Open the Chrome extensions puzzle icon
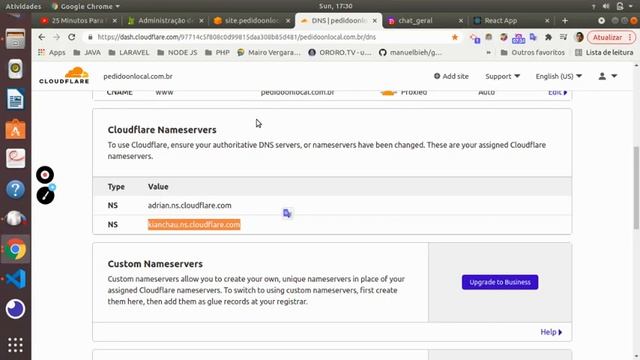Viewport: 640px width, 360px height. pyautogui.click(x=548, y=37)
